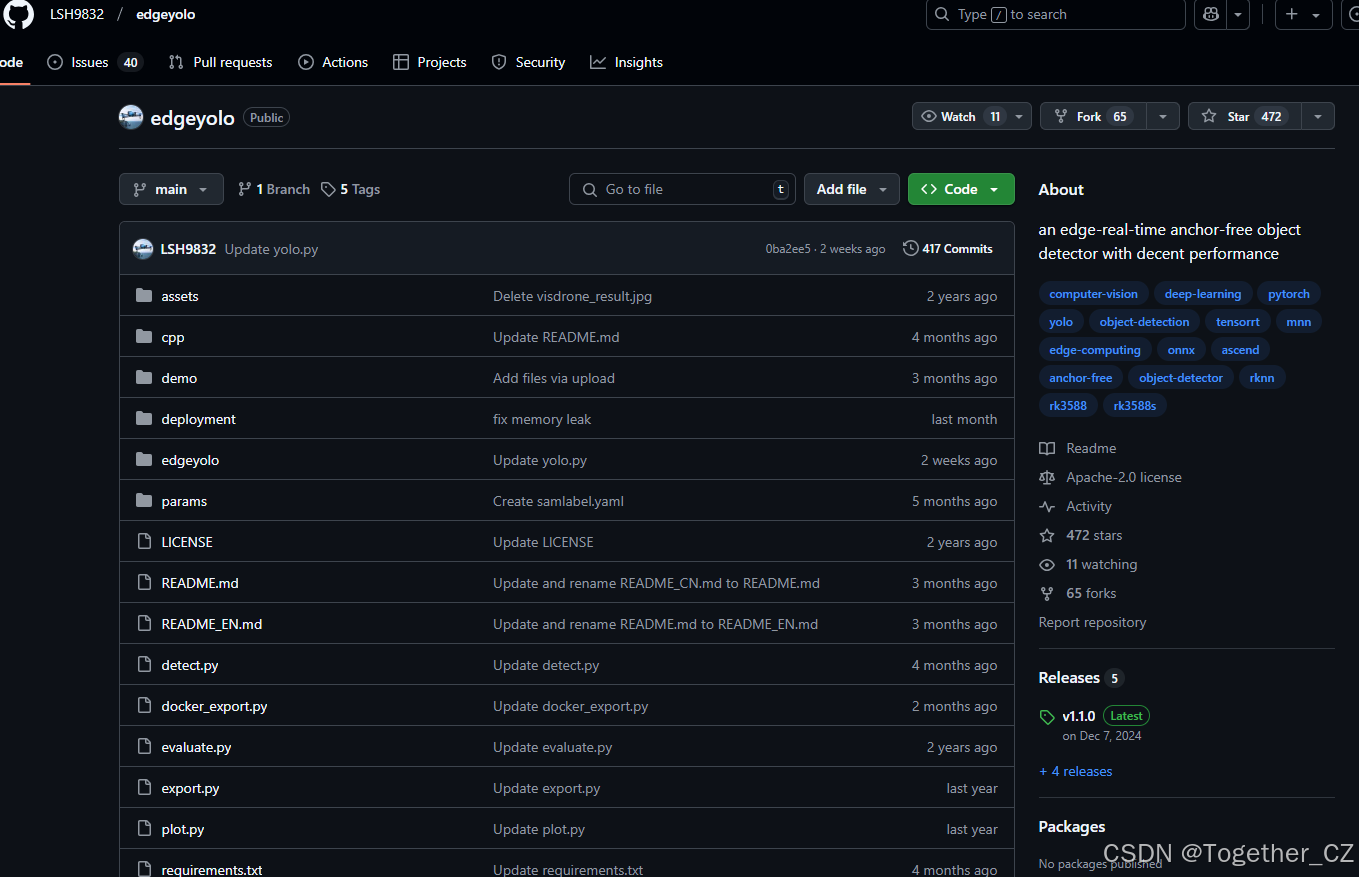Switch to the Issues tab

tap(96, 62)
